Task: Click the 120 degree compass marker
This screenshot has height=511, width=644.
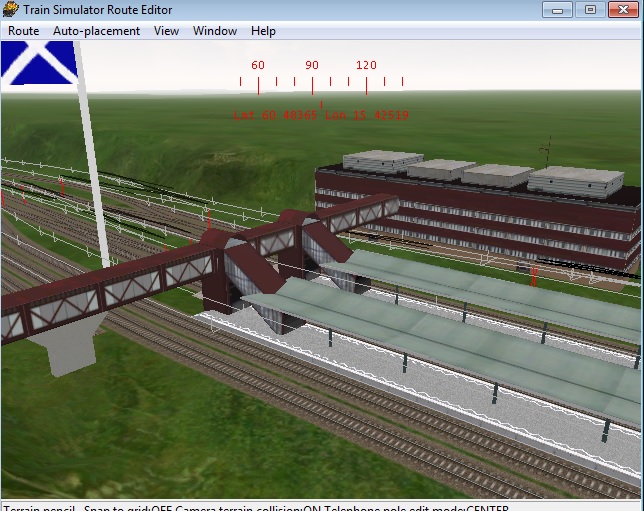Action: pos(366,66)
